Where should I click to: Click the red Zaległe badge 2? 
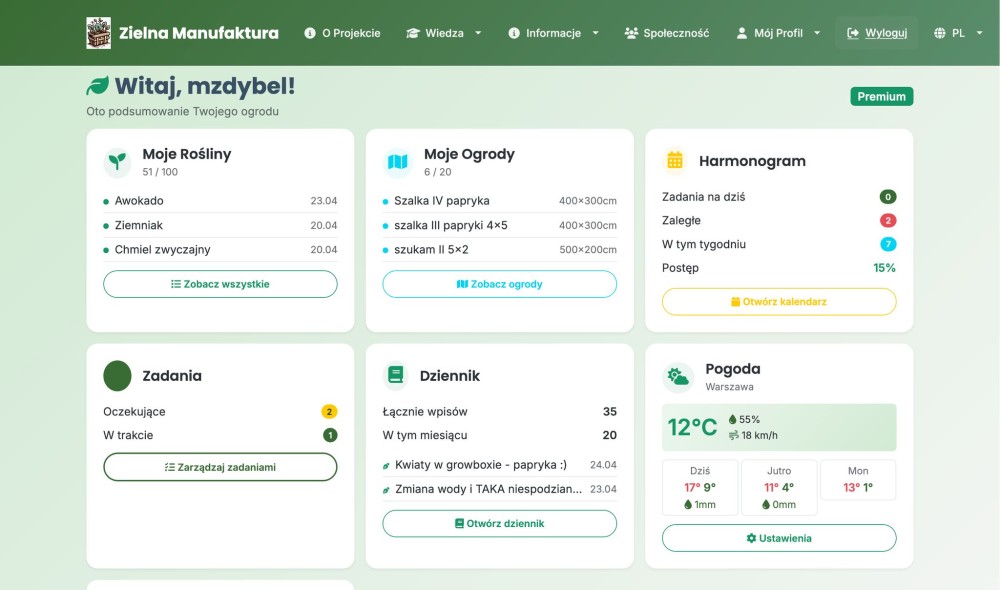(x=888, y=220)
